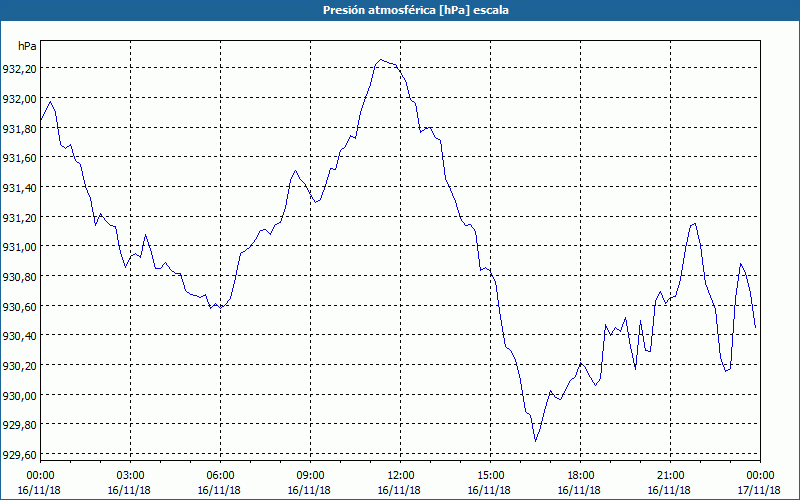The height and width of the screenshot is (500, 800).
Task: Click the 12:00 time axis label
Action: (x=401, y=476)
